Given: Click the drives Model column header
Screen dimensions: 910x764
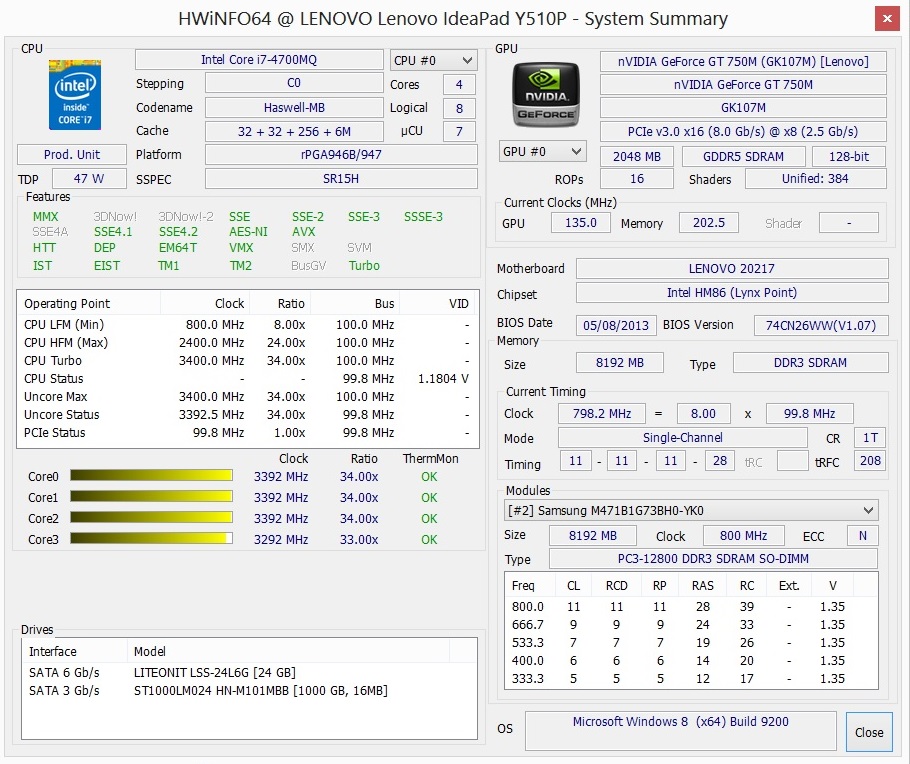Looking at the screenshot, I should pyautogui.click(x=288, y=651).
